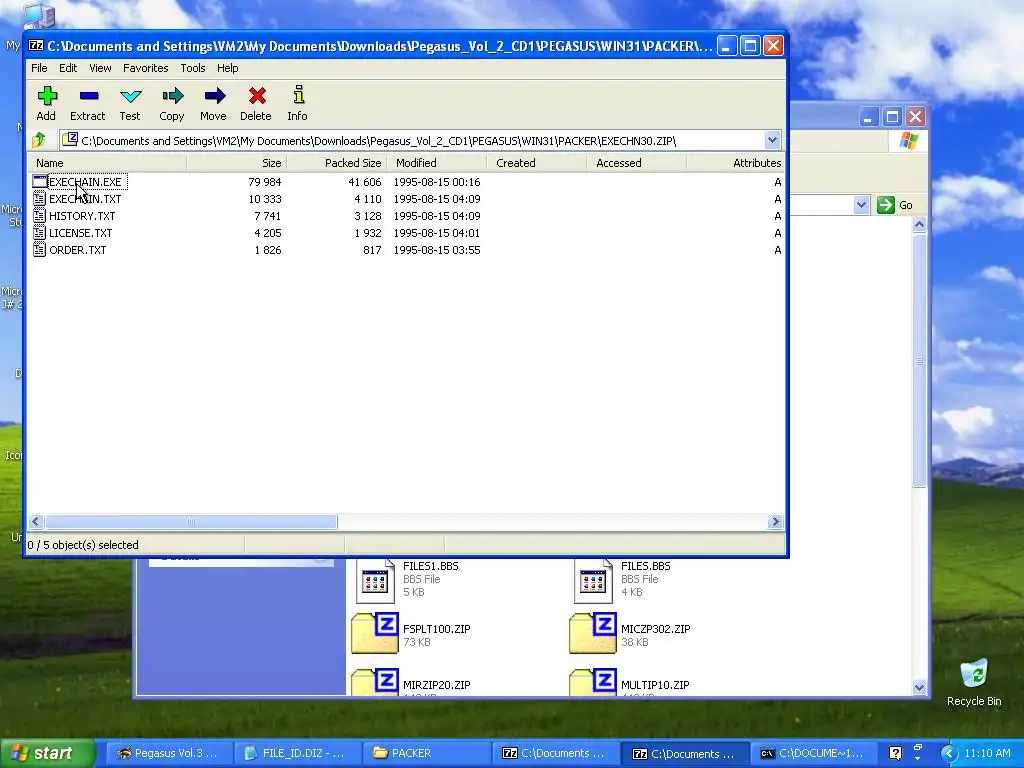1024x768 pixels.
Task: Sort by Attributes column header
Action: [x=735, y=163]
